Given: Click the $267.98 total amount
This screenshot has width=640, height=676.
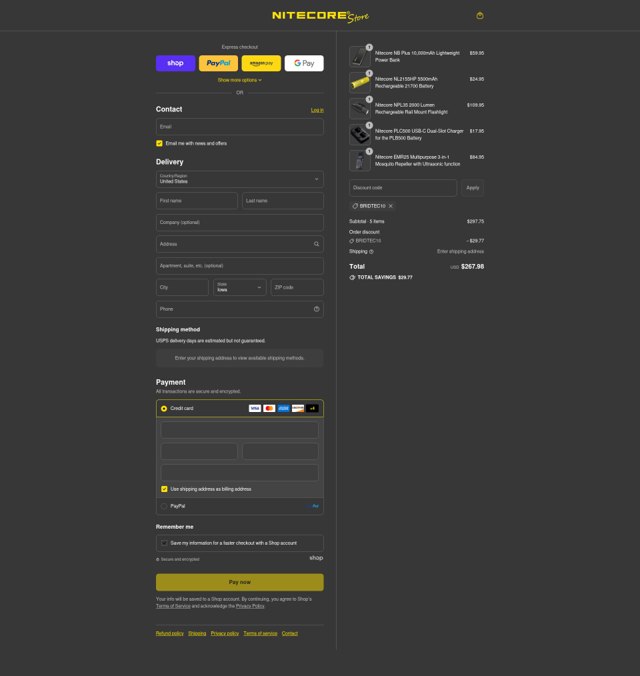Looking at the screenshot, I should pos(472,267).
